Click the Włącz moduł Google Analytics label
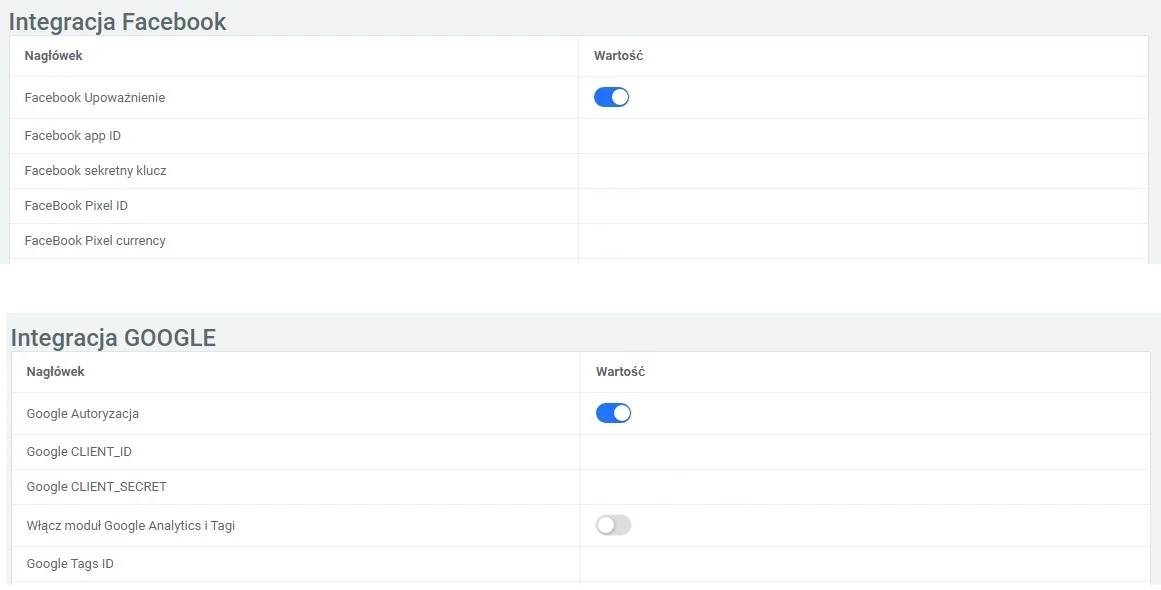Viewport: 1161px width, 590px height. pyautogui.click(x=130, y=526)
